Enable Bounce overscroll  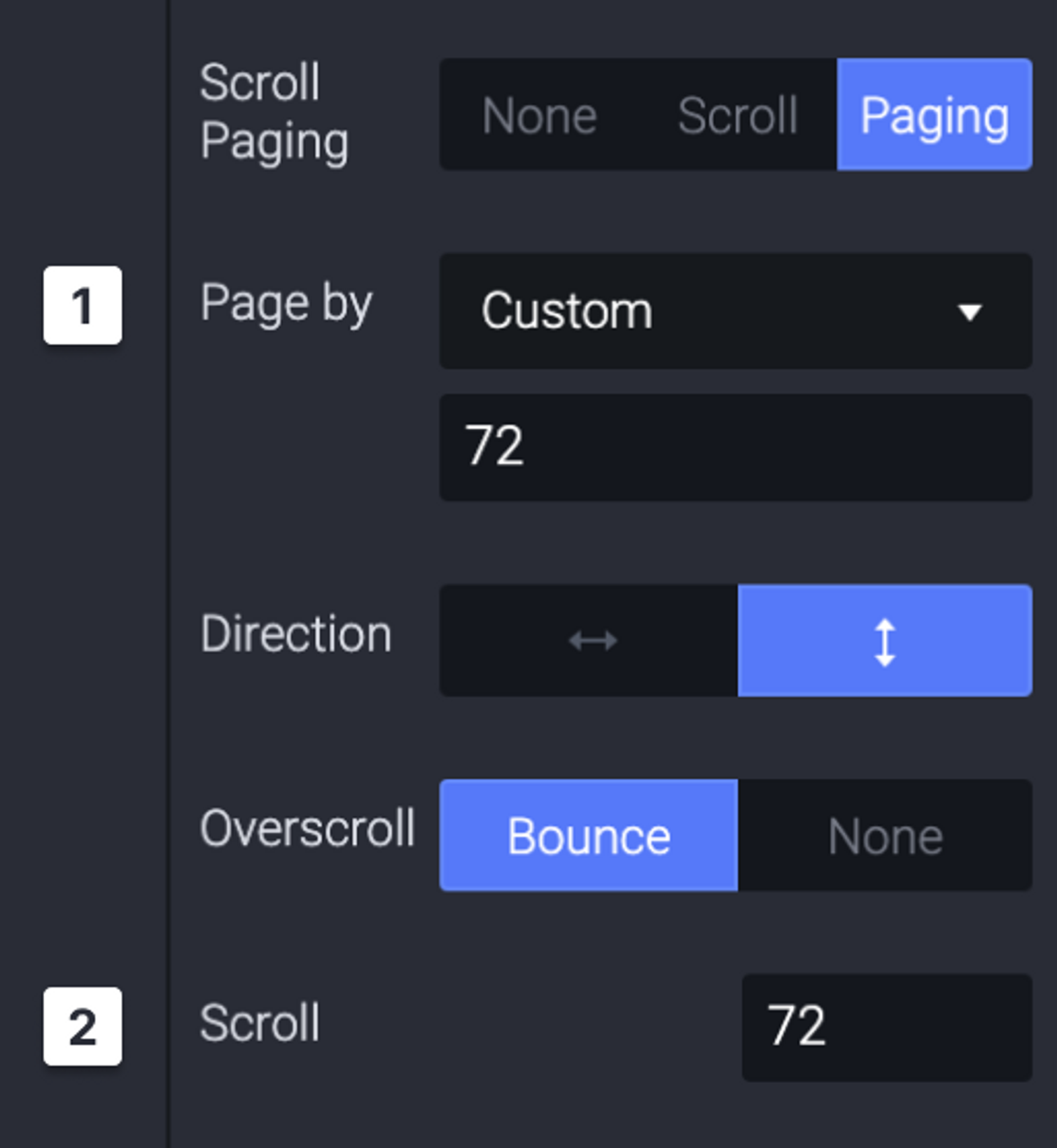(x=589, y=835)
